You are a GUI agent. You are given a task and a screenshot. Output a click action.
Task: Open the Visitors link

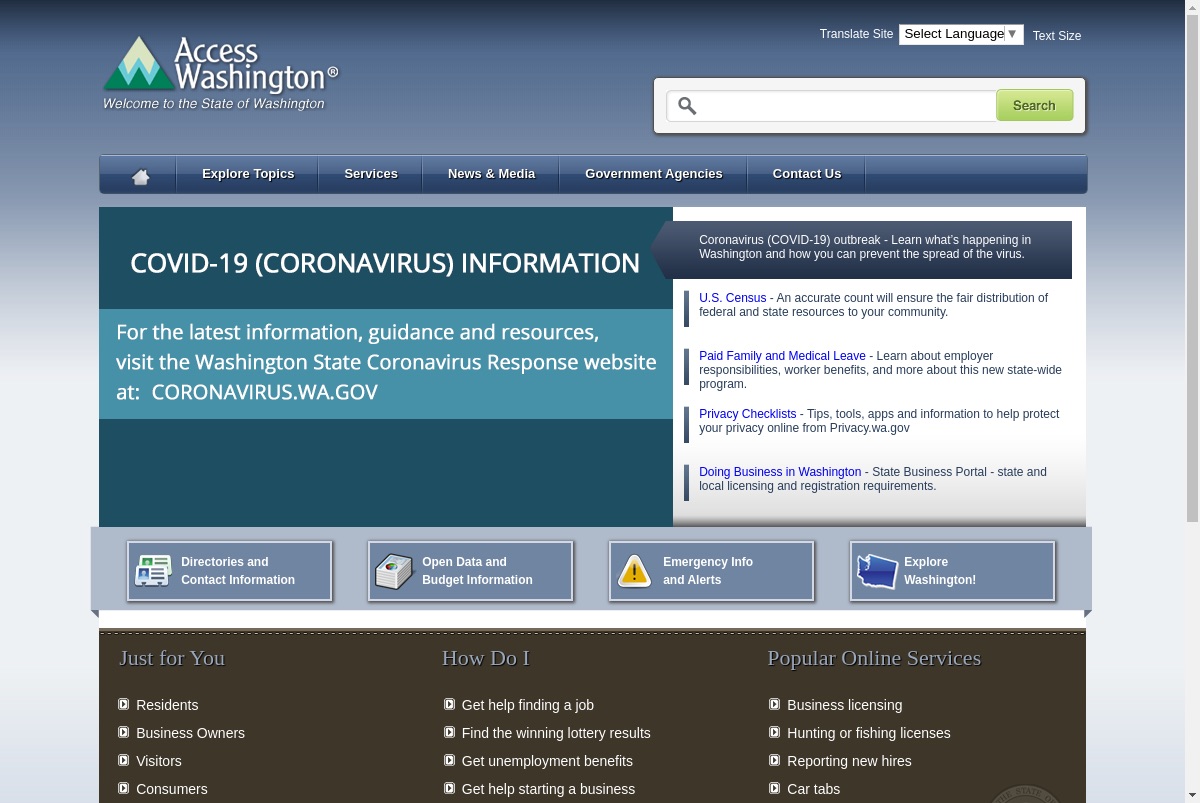(x=159, y=761)
